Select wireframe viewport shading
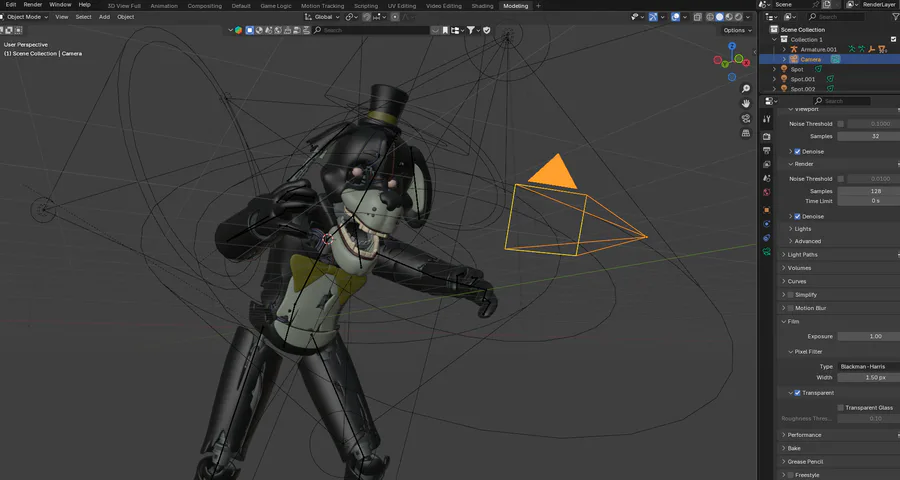900x480 pixels. pos(710,17)
